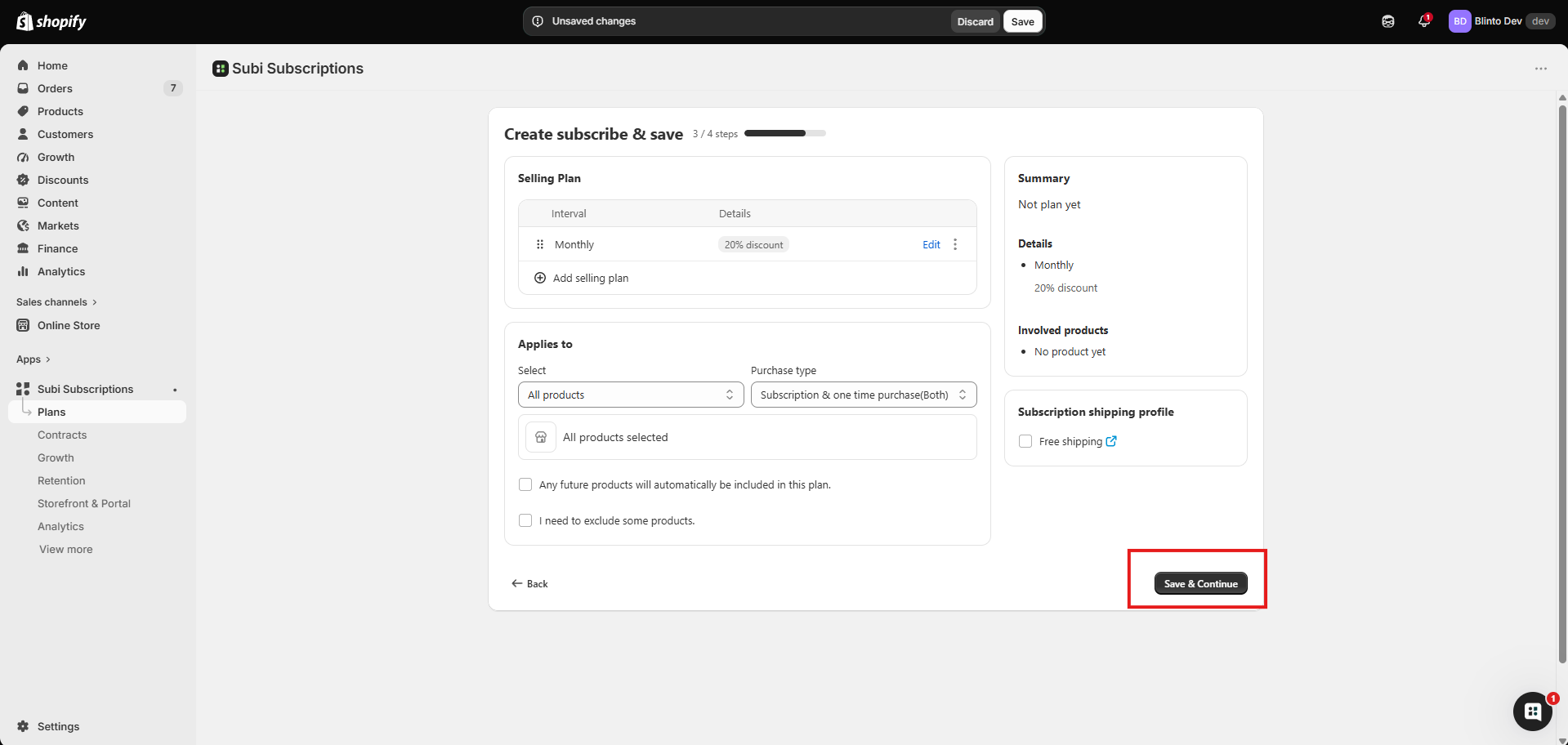Edit the Monthly selling plan
The image size is (1568, 745).
pos(931,244)
